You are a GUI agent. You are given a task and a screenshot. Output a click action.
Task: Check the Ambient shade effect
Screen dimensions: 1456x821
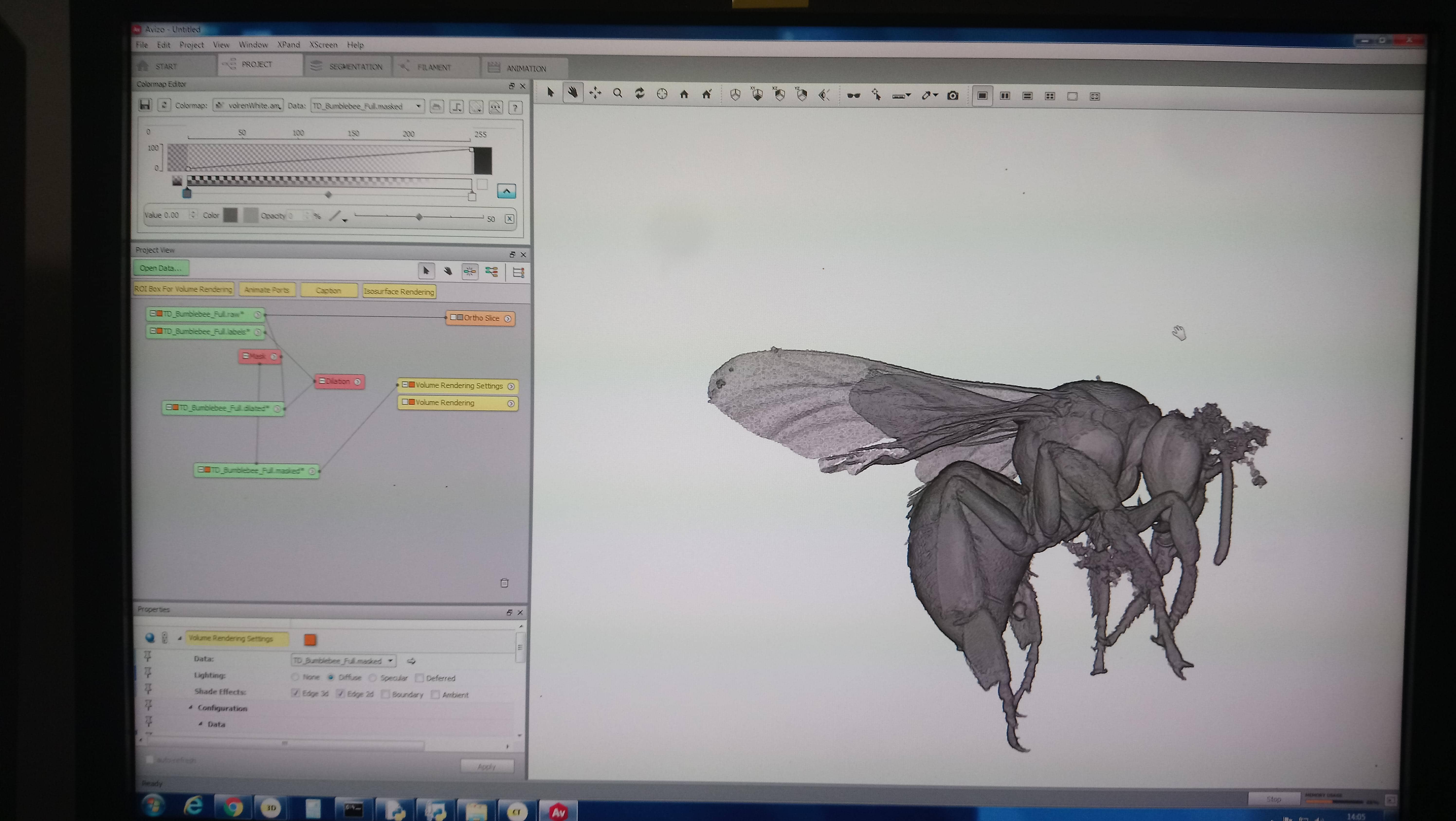(435, 695)
